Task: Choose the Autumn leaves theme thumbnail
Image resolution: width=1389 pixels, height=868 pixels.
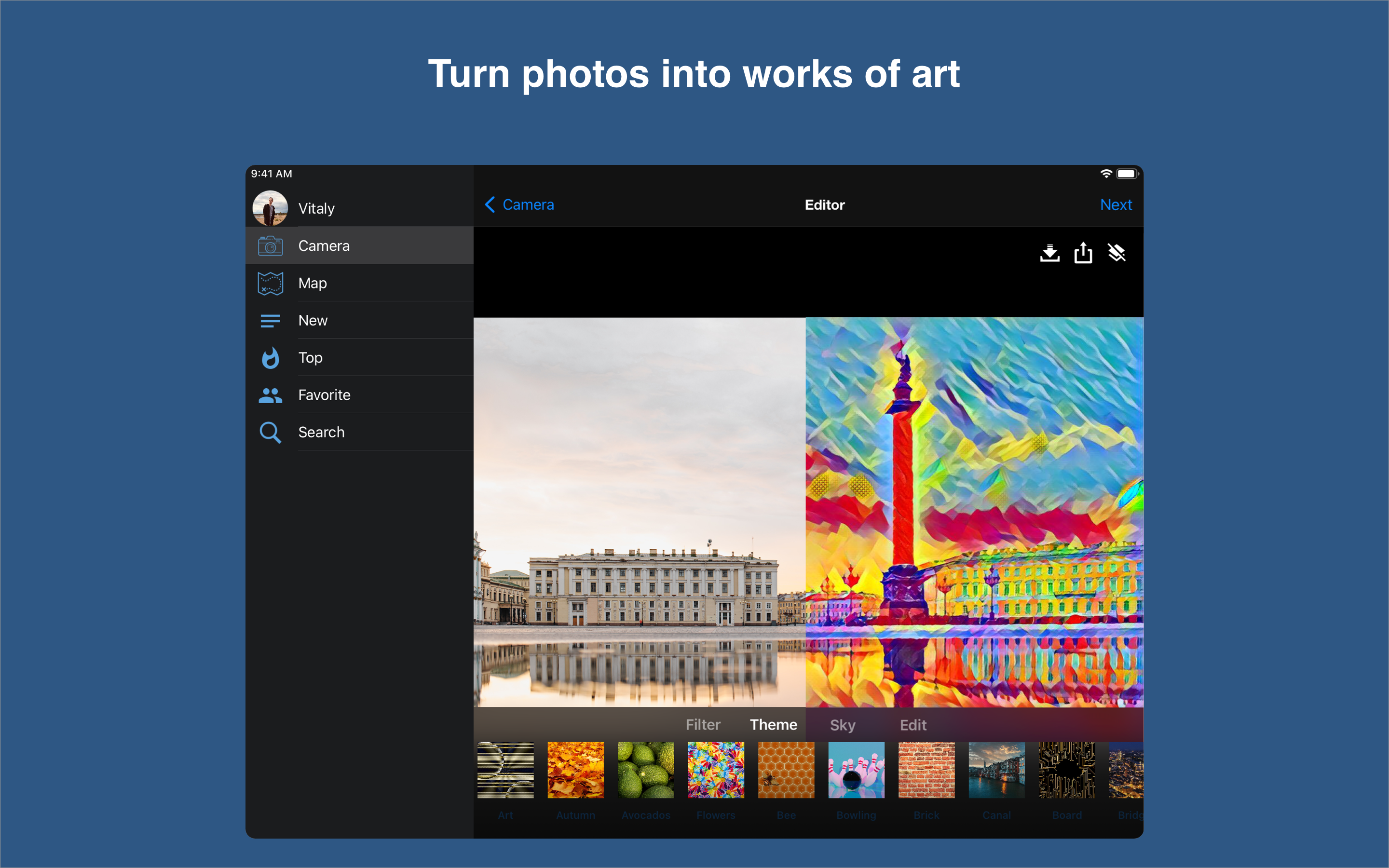Action: point(575,770)
